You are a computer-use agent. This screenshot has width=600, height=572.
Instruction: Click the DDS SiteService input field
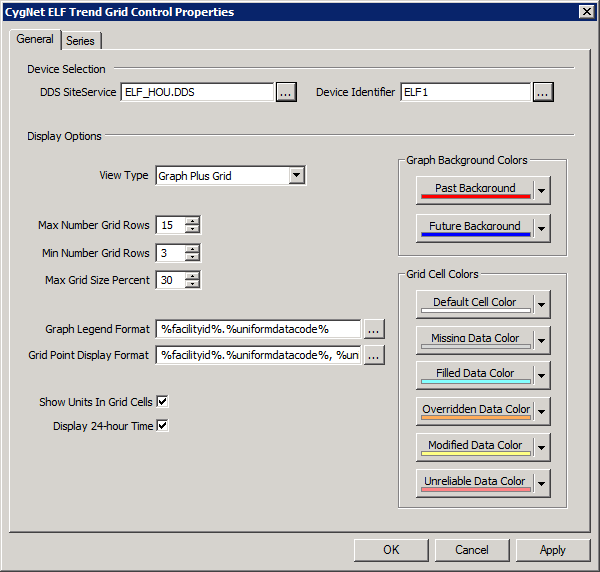click(x=197, y=92)
